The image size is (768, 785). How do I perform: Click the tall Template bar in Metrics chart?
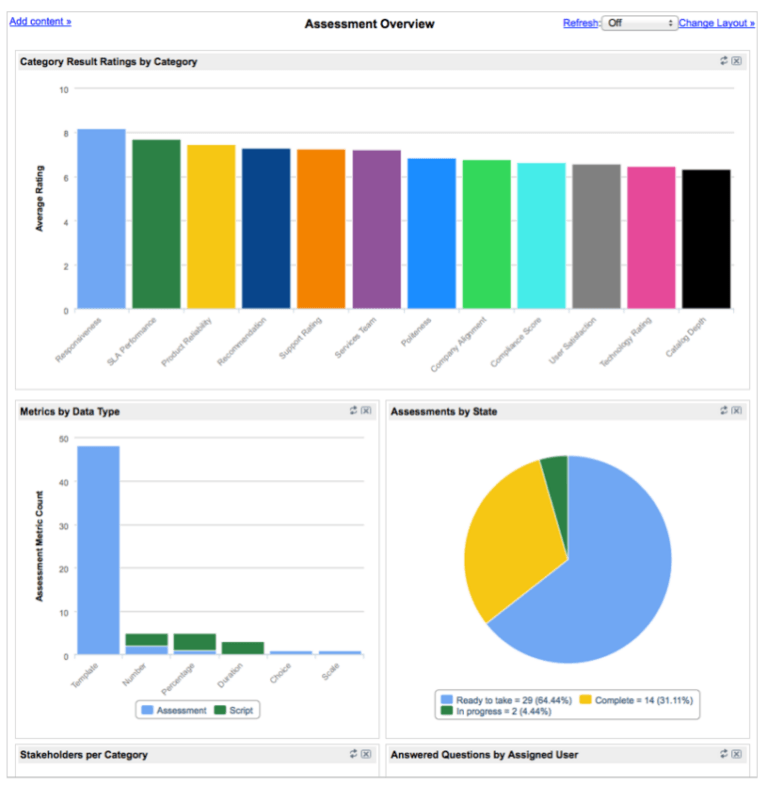pyautogui.click(x=98, y=550)
